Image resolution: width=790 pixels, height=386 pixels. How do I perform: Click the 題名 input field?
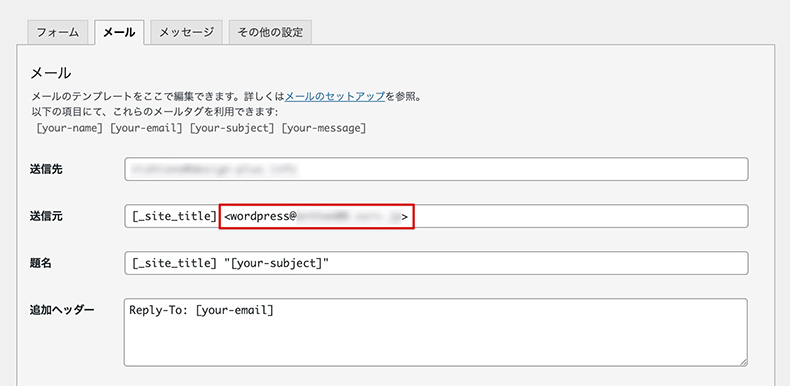coord(436,263)
